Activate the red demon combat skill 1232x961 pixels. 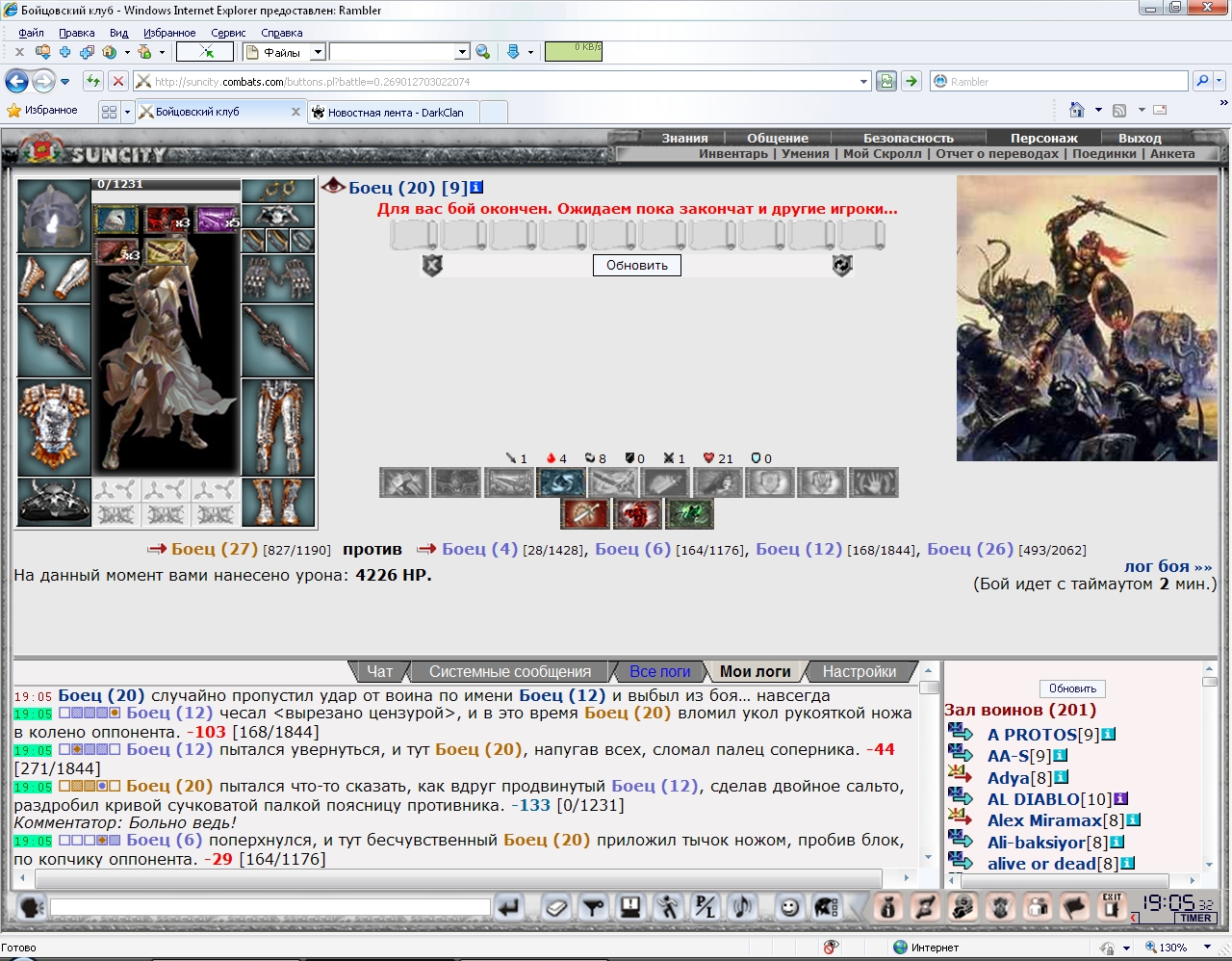(637, 514)
